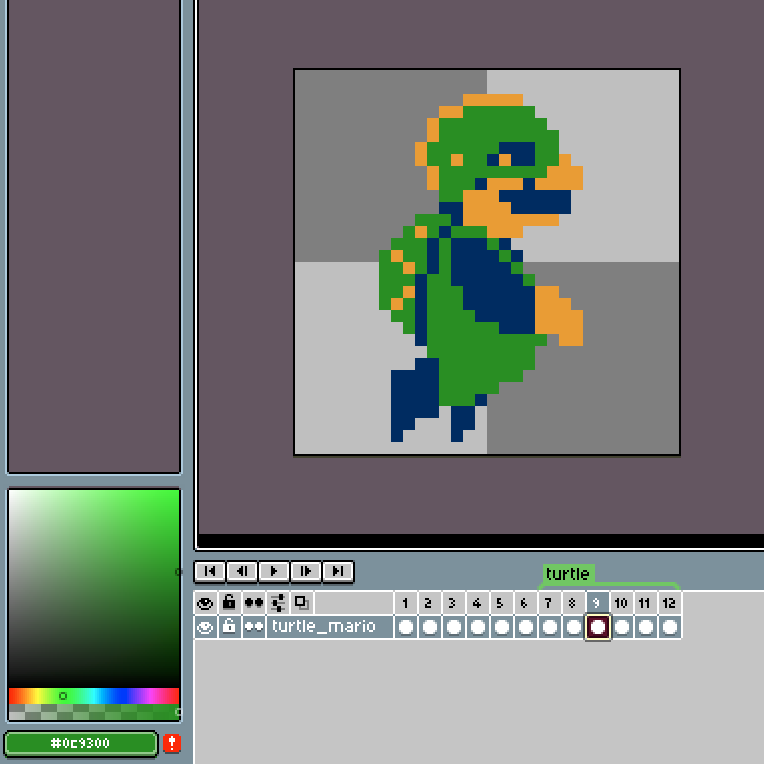Lock the turtle_mario layer
This screenshot has width=764, height=764.
coord(229,627)
